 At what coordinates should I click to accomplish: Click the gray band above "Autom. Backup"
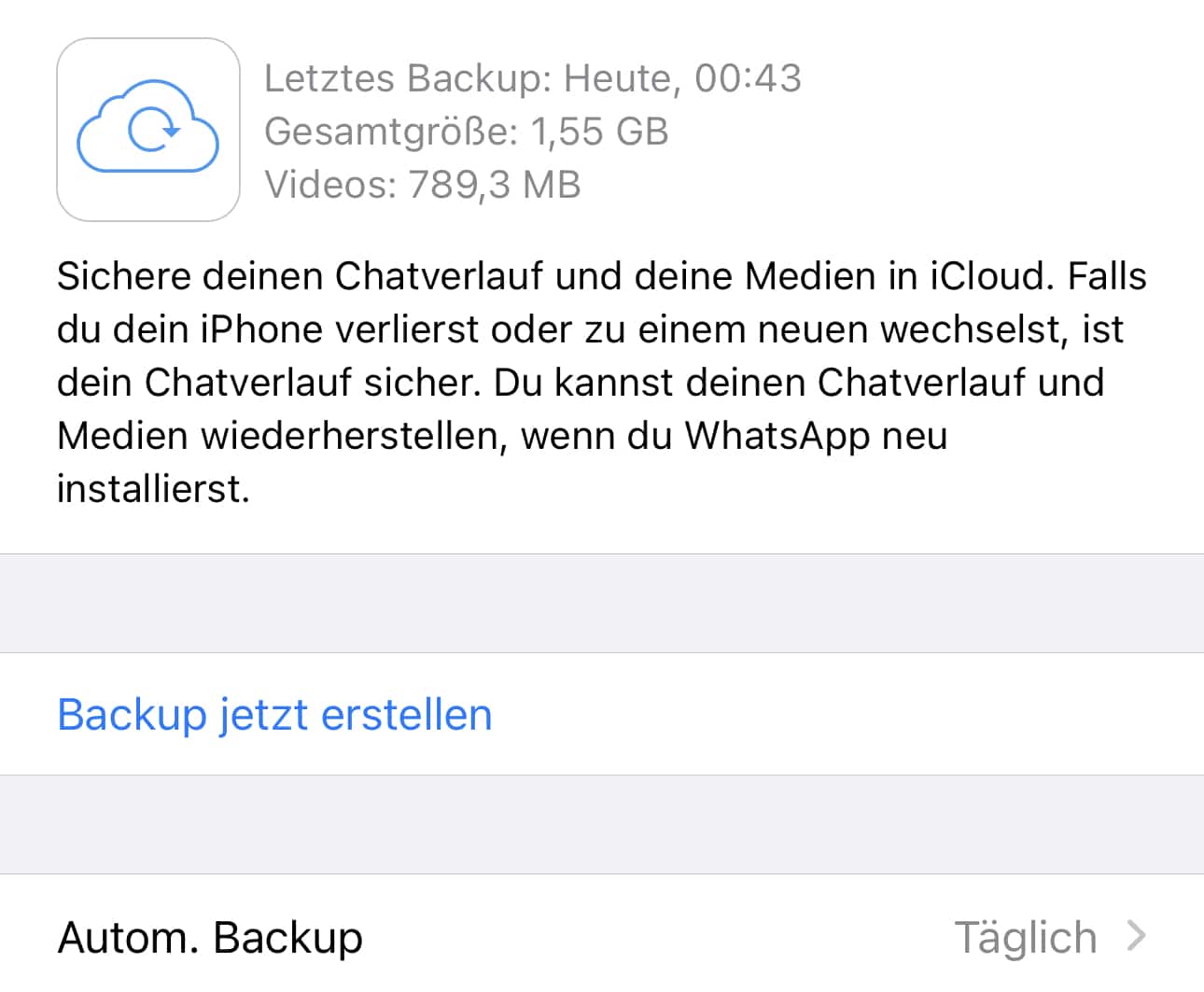(602, 824)
